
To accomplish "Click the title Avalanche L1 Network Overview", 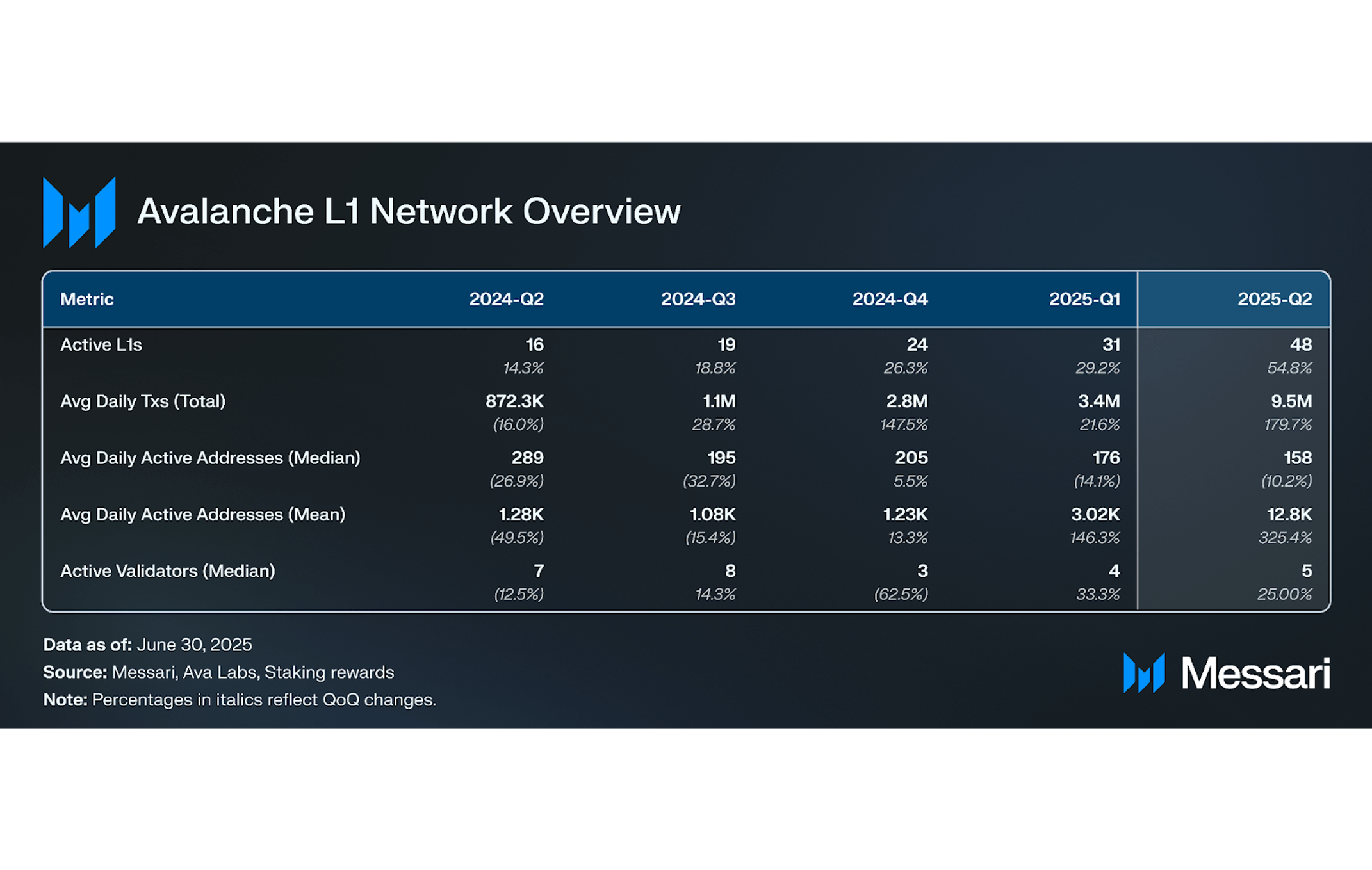I will tap(409, 211).
